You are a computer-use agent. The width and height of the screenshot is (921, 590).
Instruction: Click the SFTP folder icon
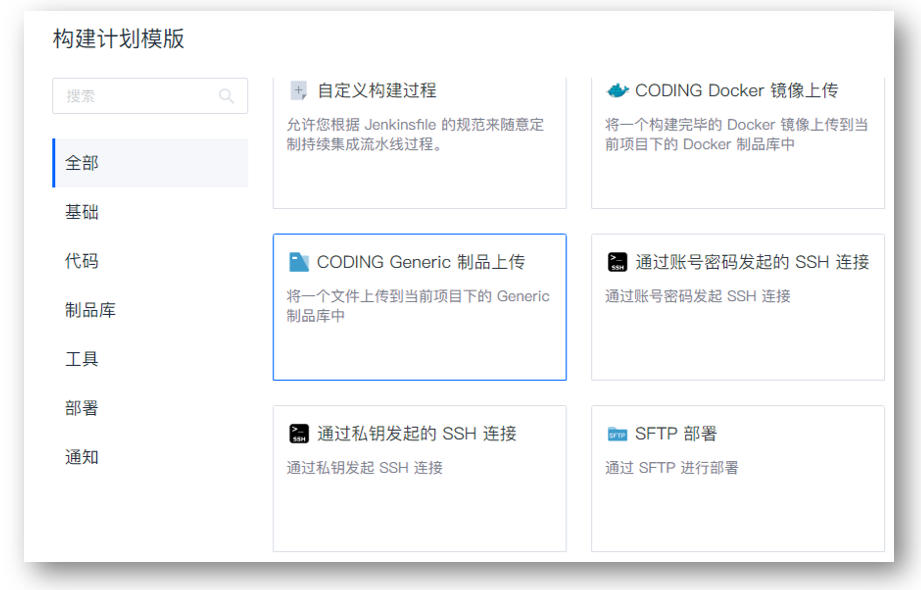click(617, 434)
